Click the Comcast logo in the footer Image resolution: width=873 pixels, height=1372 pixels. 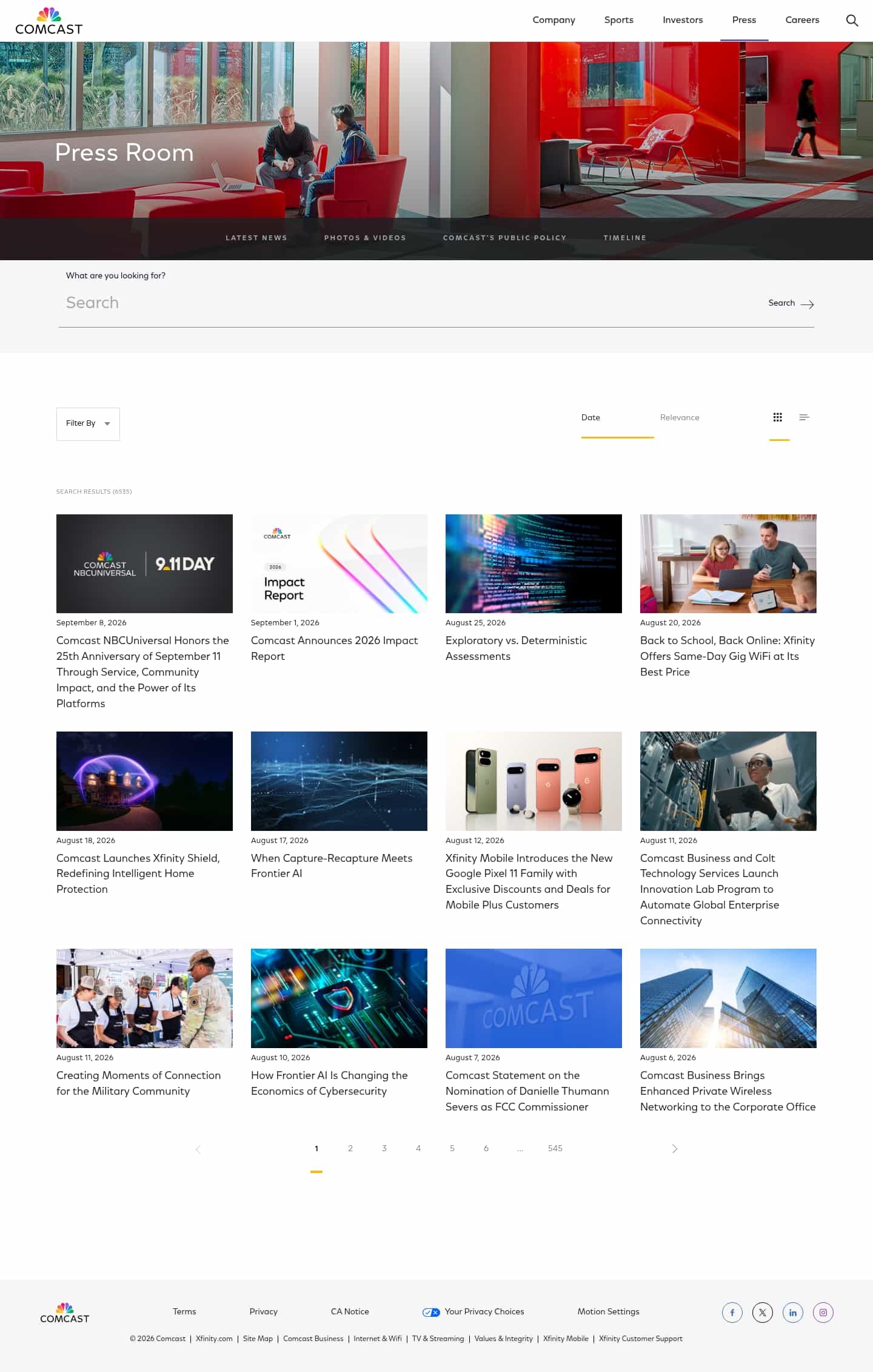pyautogui.click(x=64, y=1313)
